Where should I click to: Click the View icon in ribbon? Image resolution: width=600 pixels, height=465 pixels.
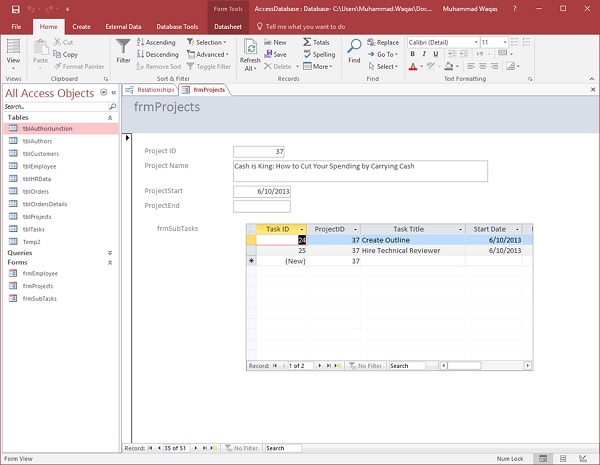tap(13, 47)
